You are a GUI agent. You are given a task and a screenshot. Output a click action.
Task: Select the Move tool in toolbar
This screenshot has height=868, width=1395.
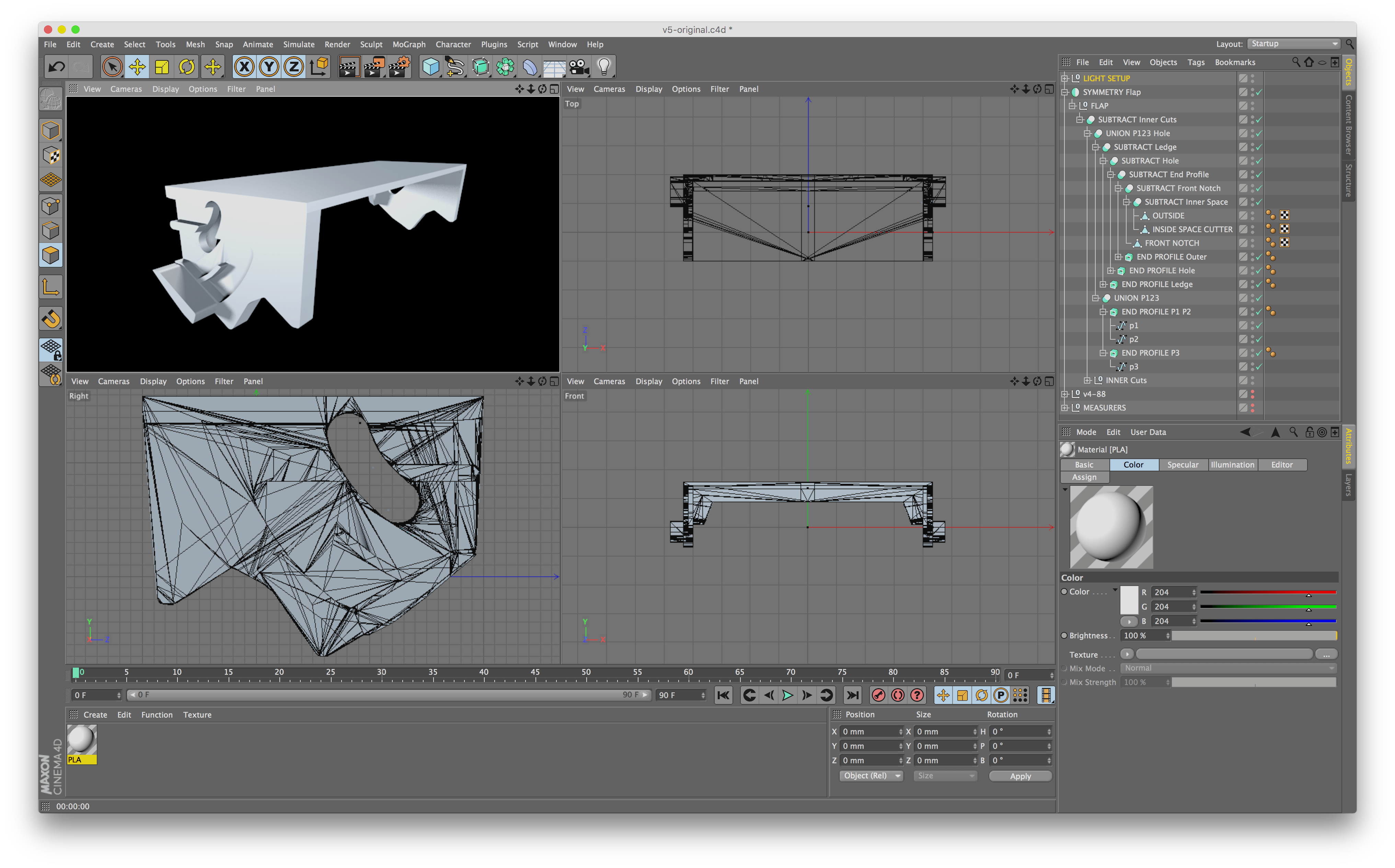point(137,67)
